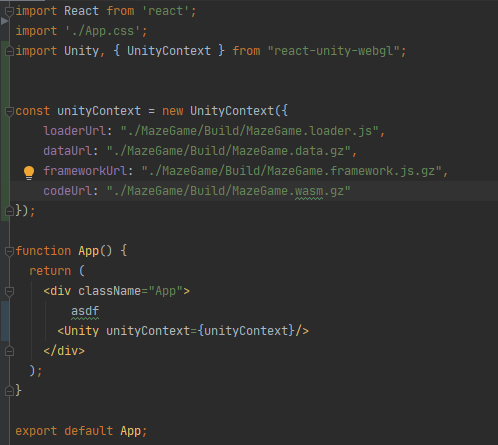
Task: Click the 'export default App' statement
Action: [81, 431]
